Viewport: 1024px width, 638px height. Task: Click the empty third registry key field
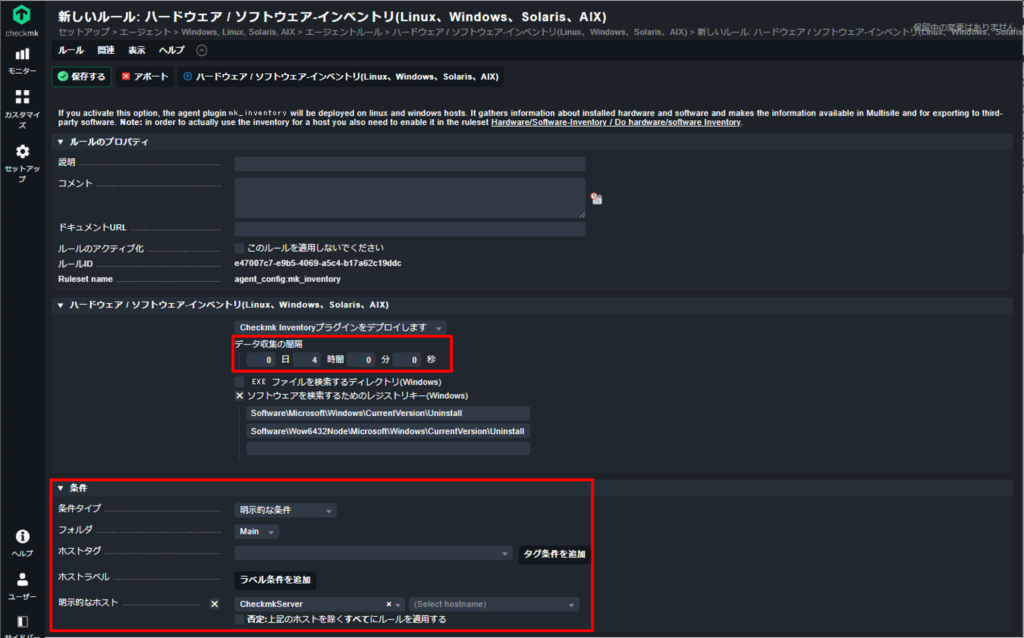click(x=388, y=449)
